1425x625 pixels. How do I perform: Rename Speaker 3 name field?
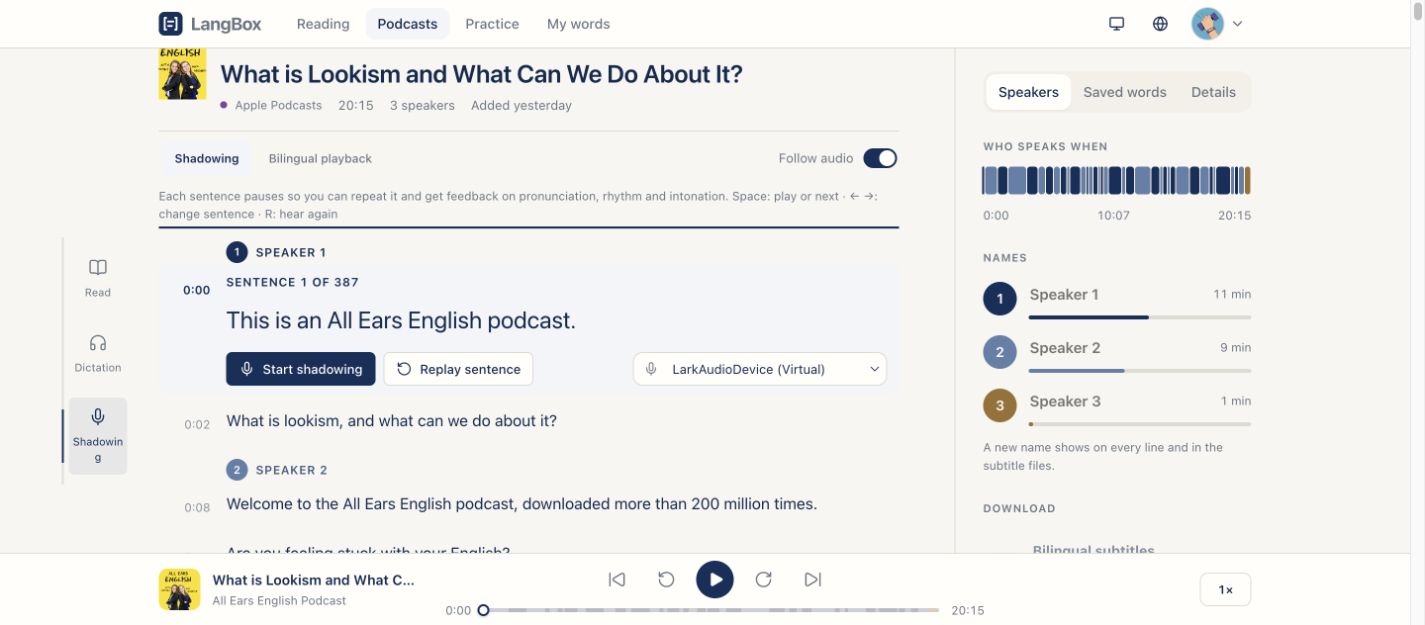point(1065,401)
